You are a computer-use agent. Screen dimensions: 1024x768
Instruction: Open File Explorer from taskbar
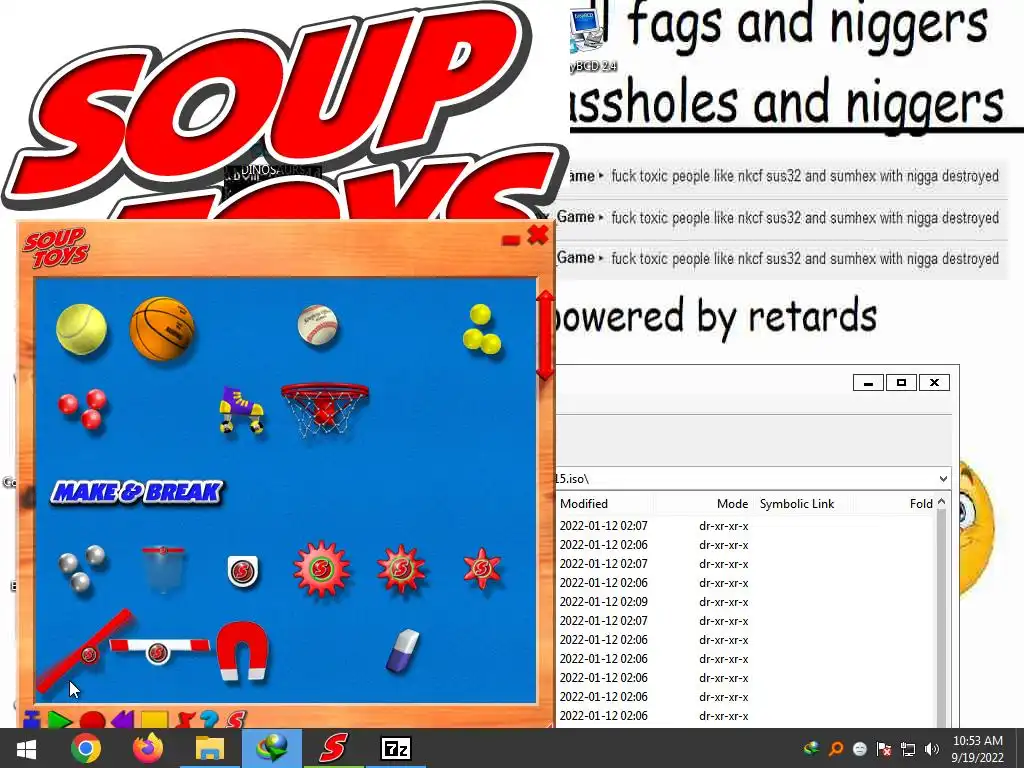(210, 749)
